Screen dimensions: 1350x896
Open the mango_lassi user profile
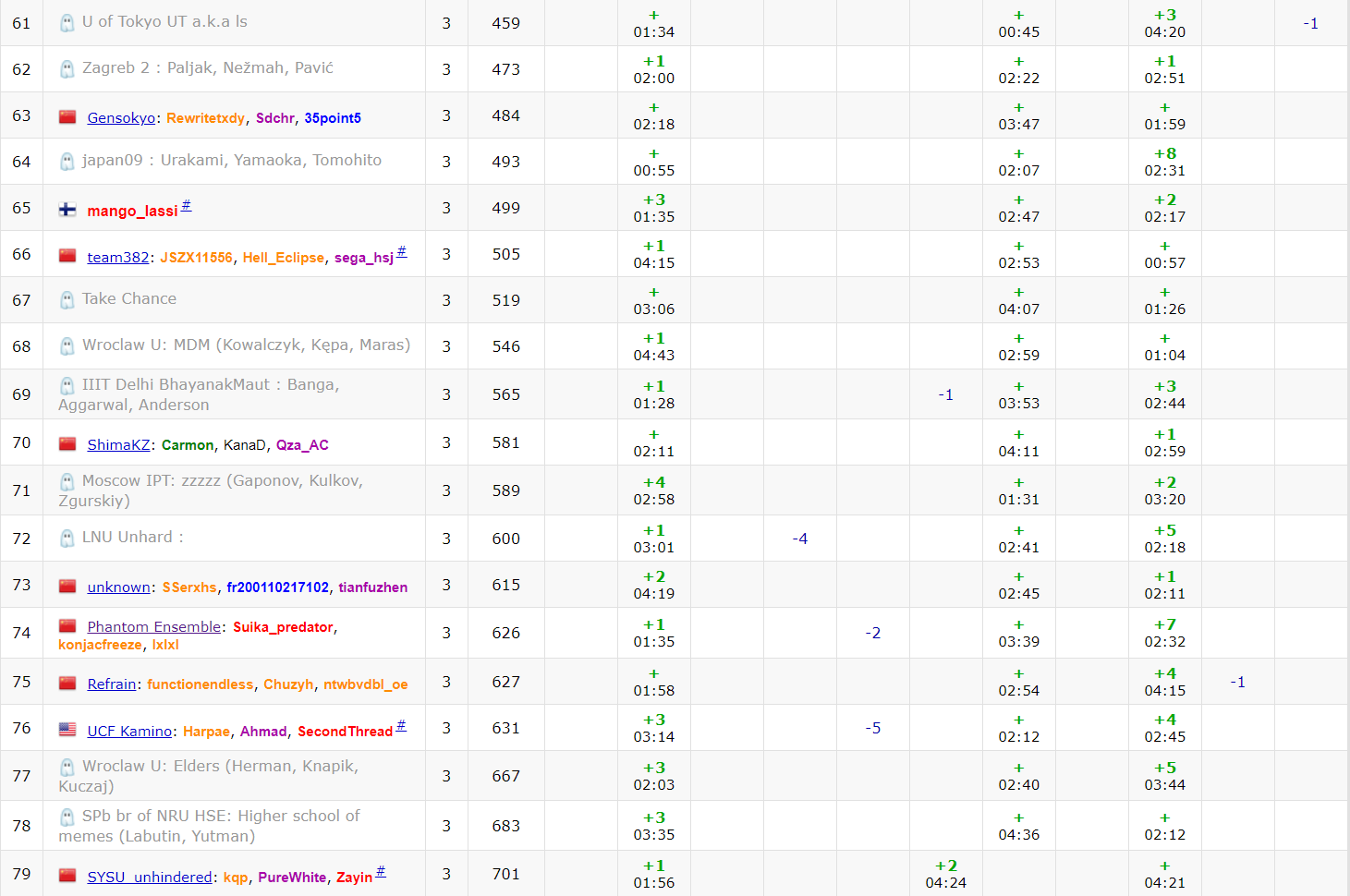click(132, 211)
